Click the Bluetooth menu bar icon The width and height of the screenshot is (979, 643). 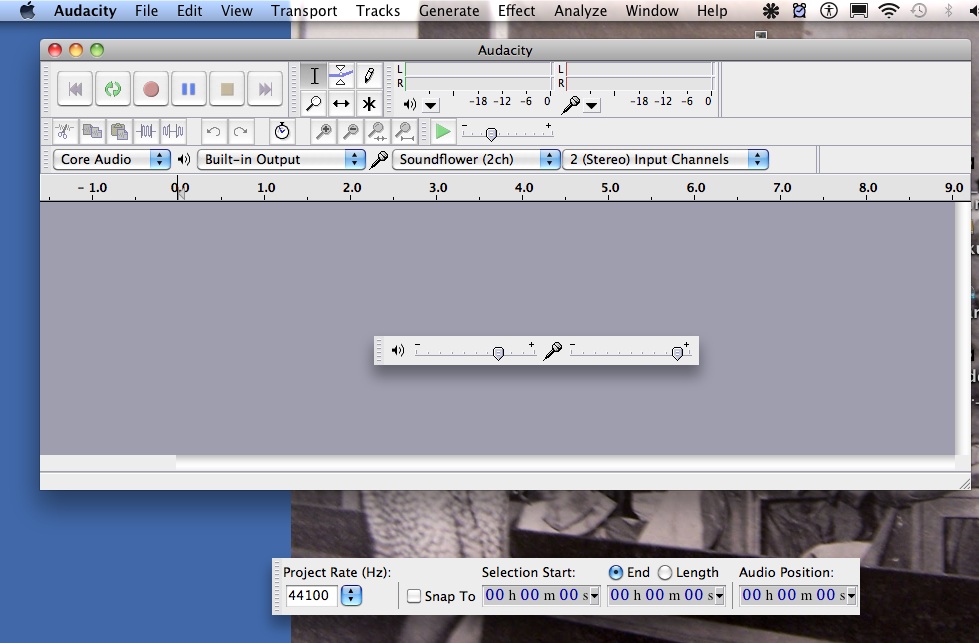pos(948,11)
